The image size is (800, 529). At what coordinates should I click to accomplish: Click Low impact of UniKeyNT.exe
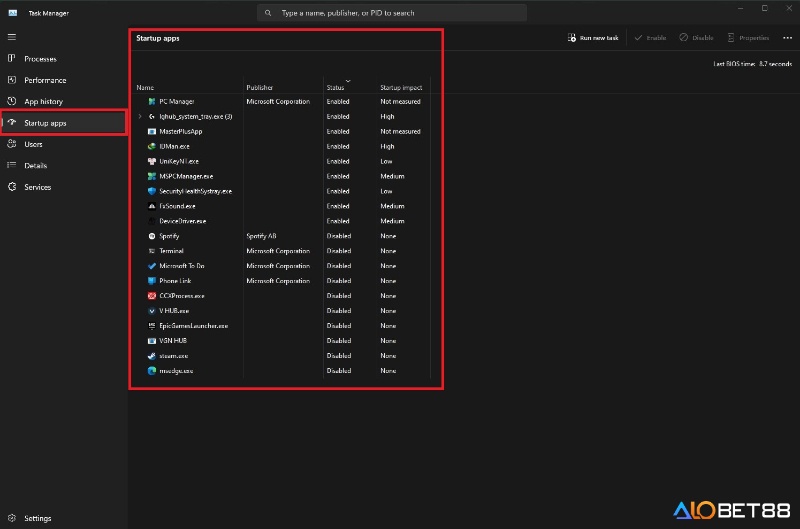tap(386, 161)
